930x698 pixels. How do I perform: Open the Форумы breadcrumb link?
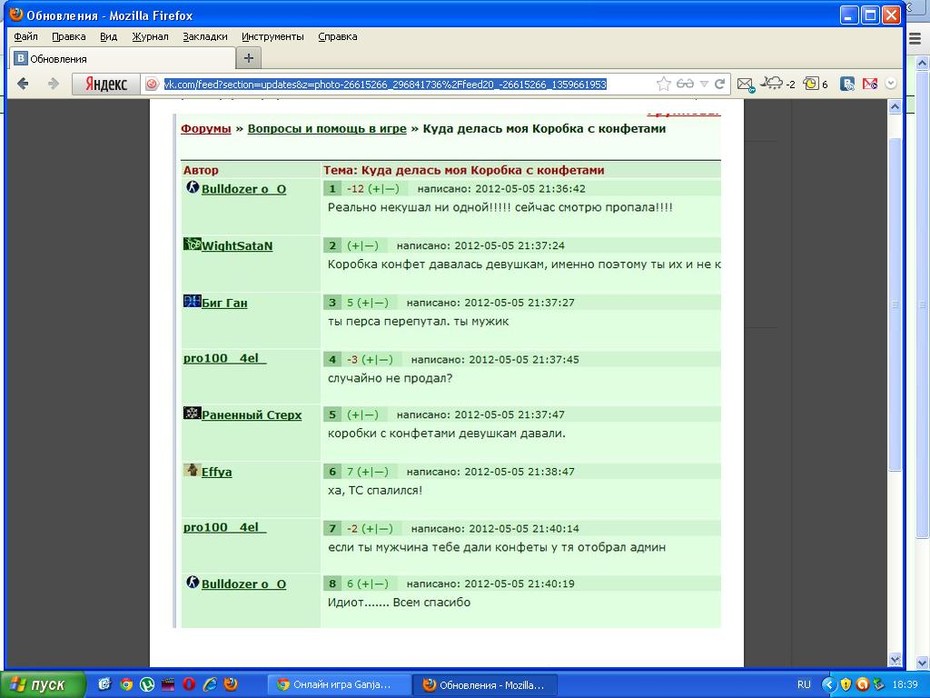click(206, 129)
